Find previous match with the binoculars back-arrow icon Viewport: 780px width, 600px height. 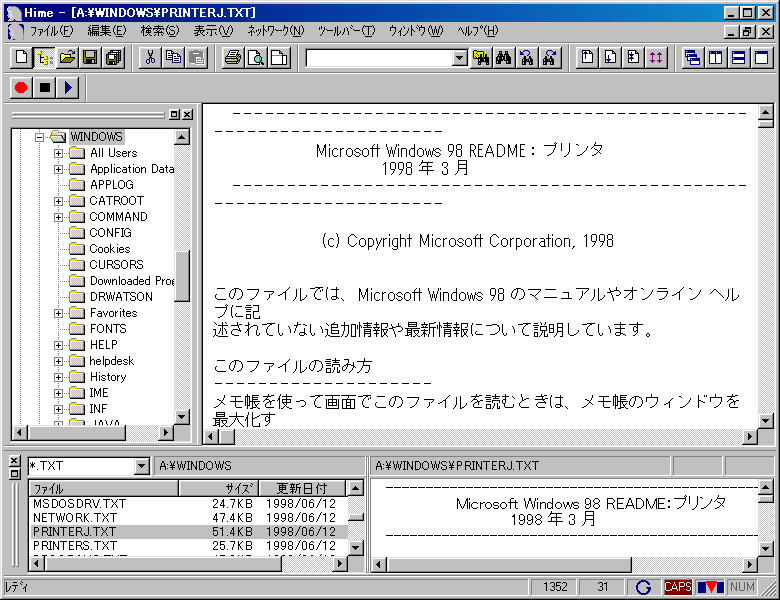(527, 58)
